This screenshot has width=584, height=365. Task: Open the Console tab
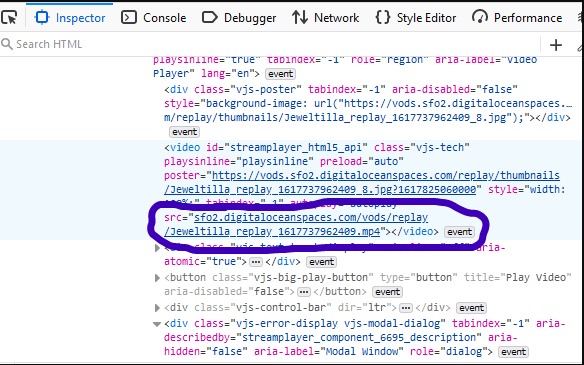coord(154,18)
